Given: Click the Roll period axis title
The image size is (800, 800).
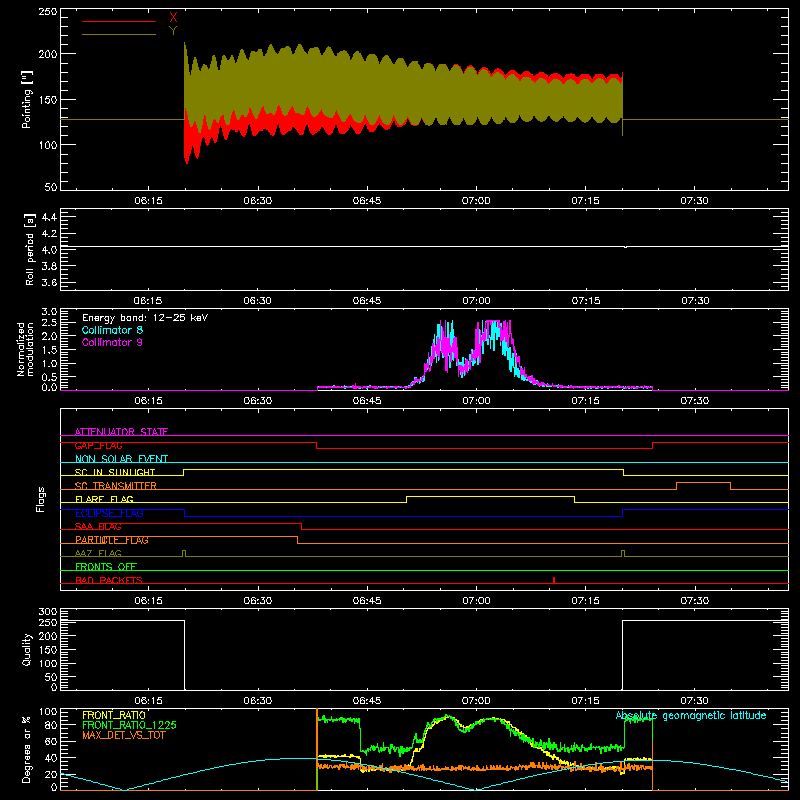Looking at the screenshot, I should click(30, 249).
